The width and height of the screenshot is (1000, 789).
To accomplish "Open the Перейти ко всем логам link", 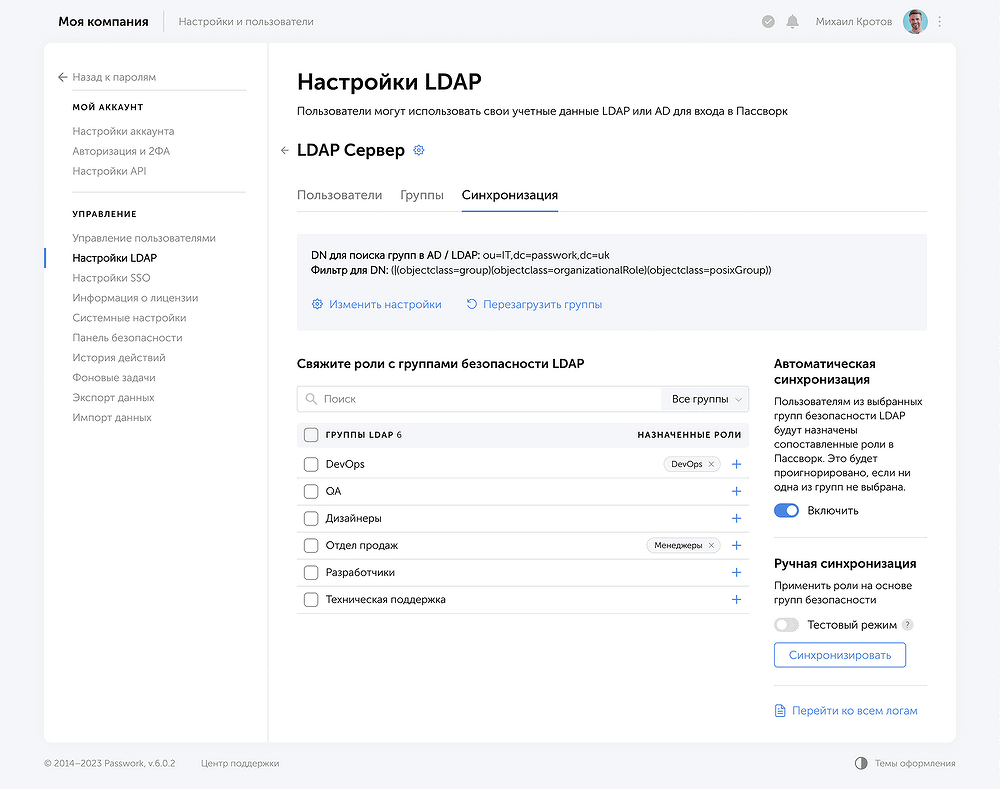I will pos(853,711).
